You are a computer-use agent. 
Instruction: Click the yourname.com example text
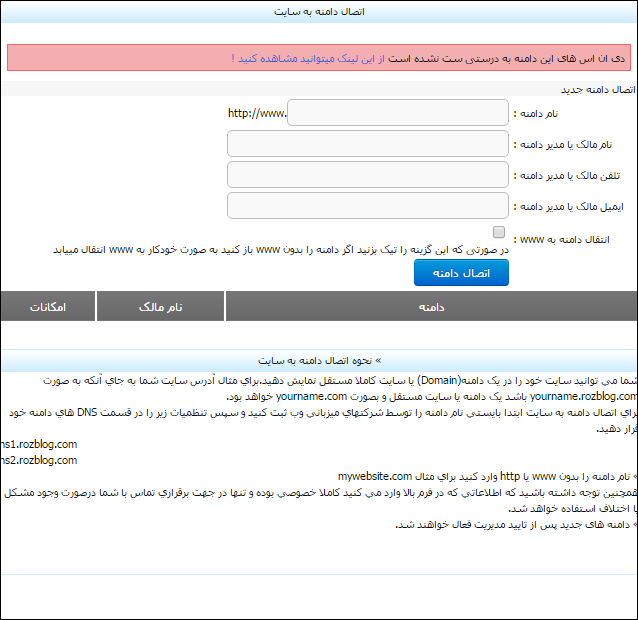(x=312, y=396)
